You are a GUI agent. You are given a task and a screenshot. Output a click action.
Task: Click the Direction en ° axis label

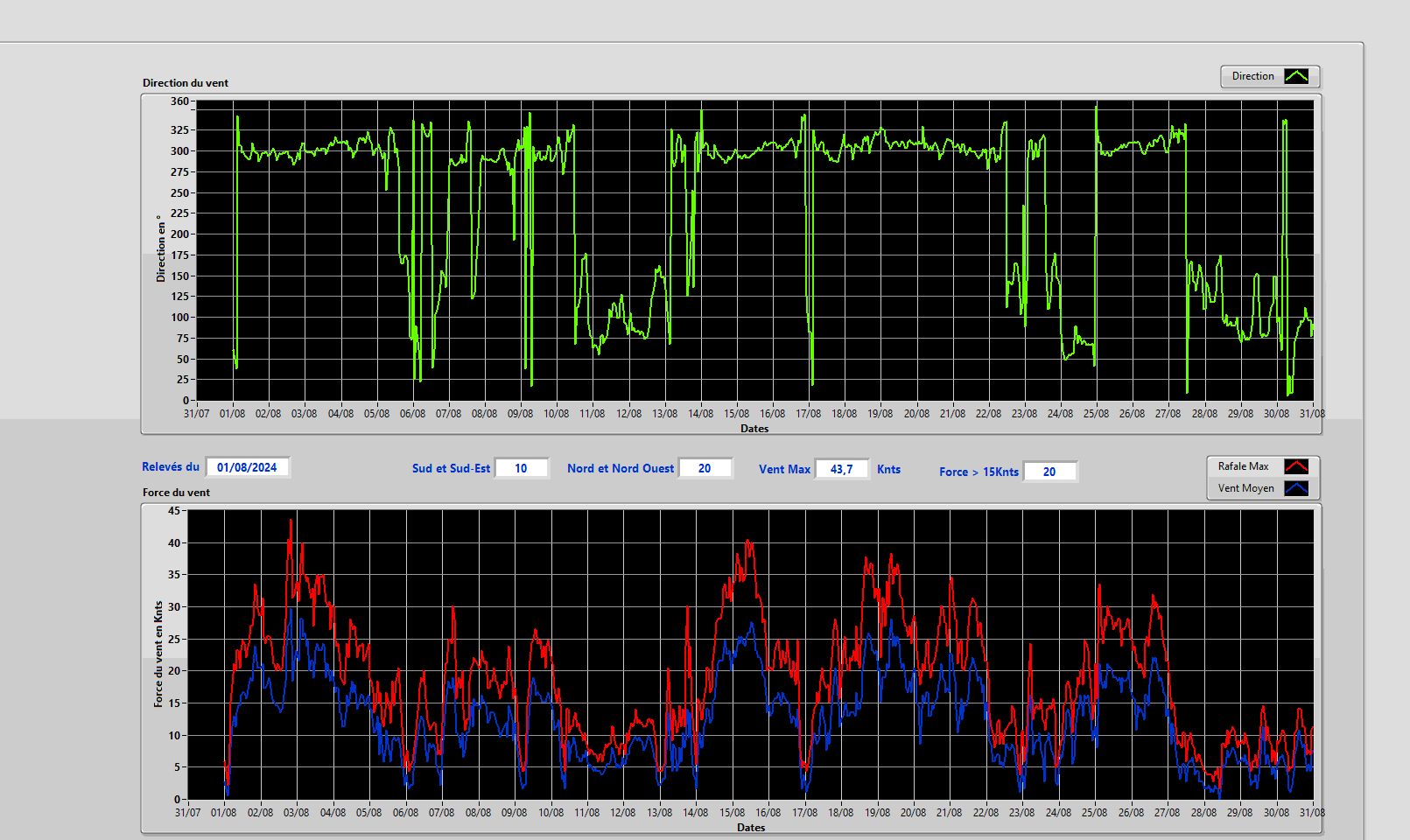coord(160,248)
